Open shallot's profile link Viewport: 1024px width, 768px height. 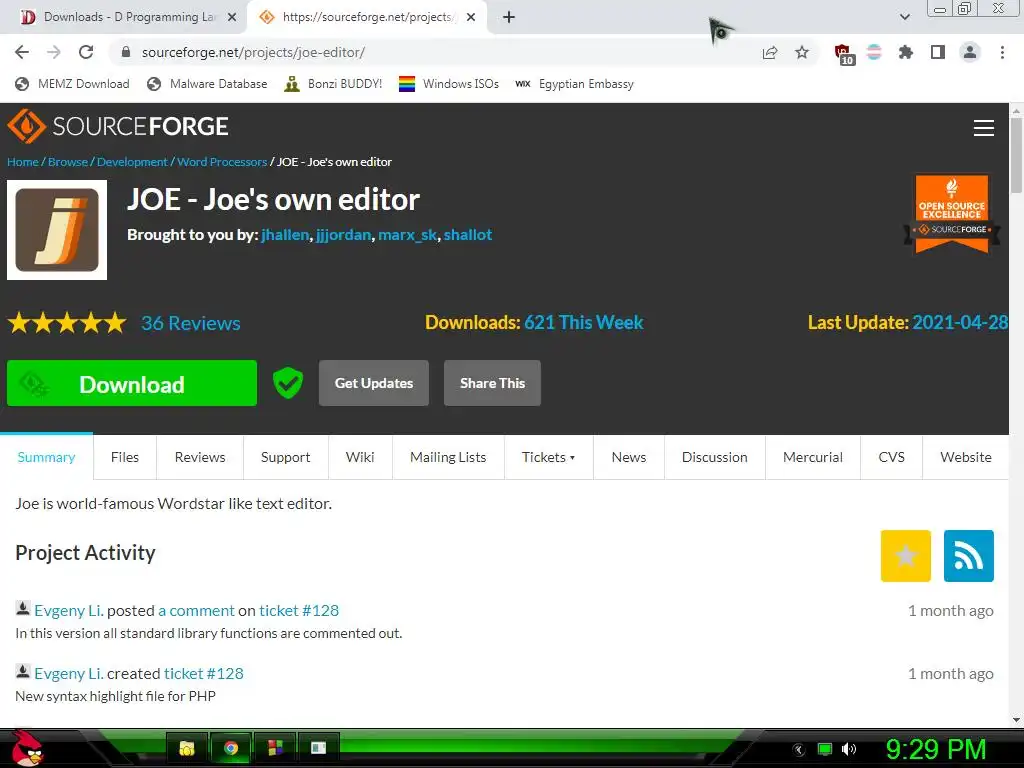coord(468,235)
